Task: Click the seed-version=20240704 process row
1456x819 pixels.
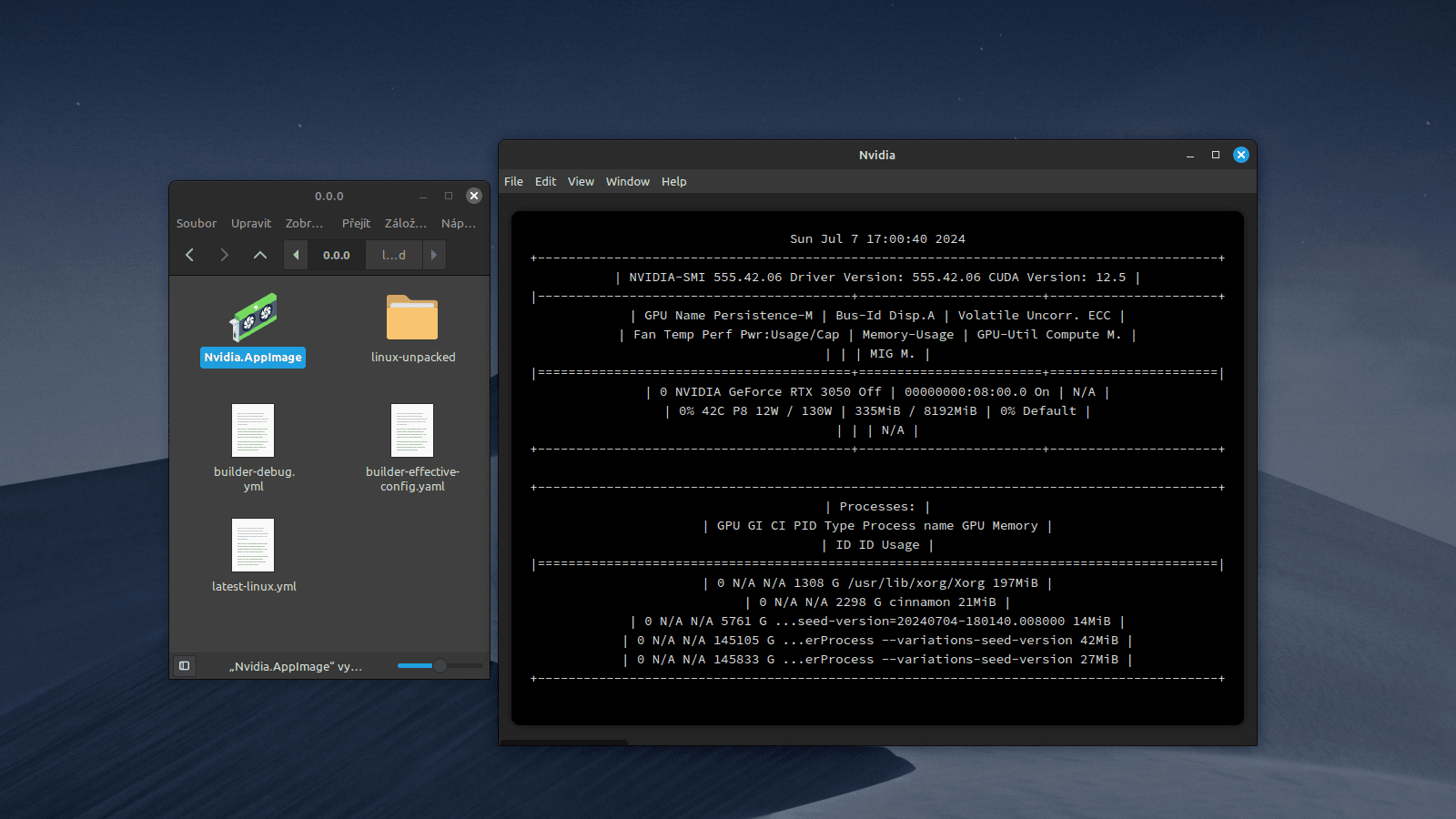Action: pos(877,622)
